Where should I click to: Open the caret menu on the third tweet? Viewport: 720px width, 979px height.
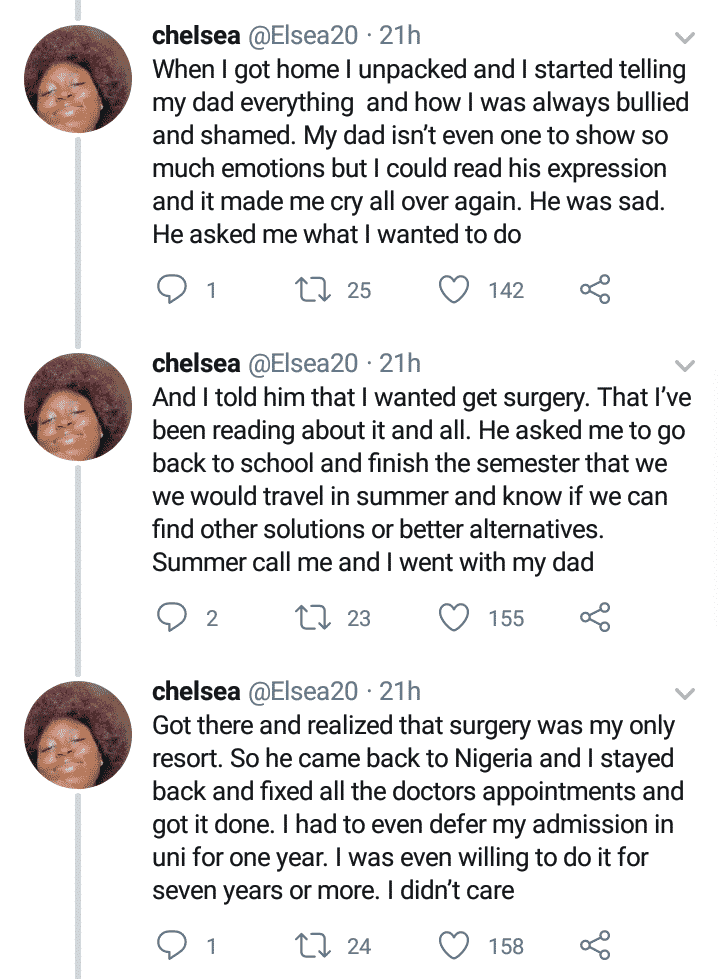685,693
